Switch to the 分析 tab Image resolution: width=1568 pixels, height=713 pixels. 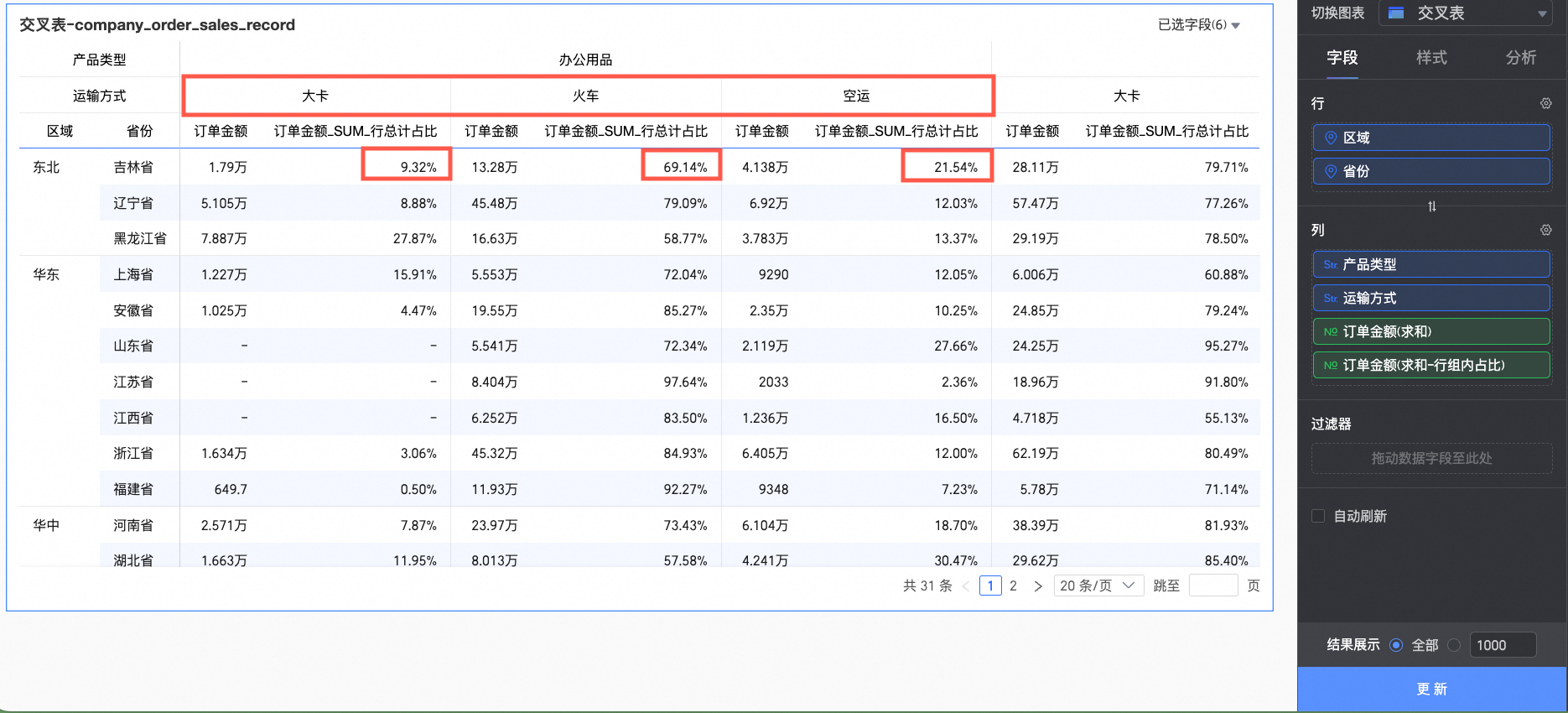pos(1520,57)
